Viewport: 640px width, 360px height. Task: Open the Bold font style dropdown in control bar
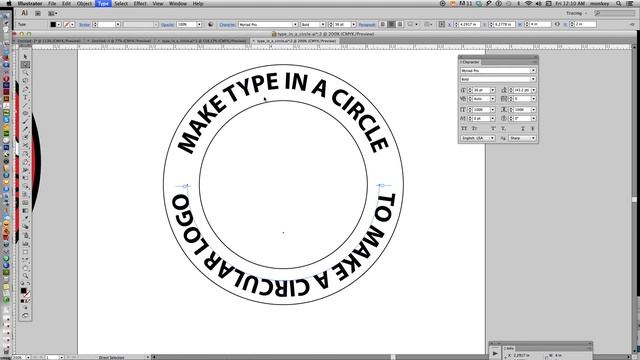pos(323,24)
